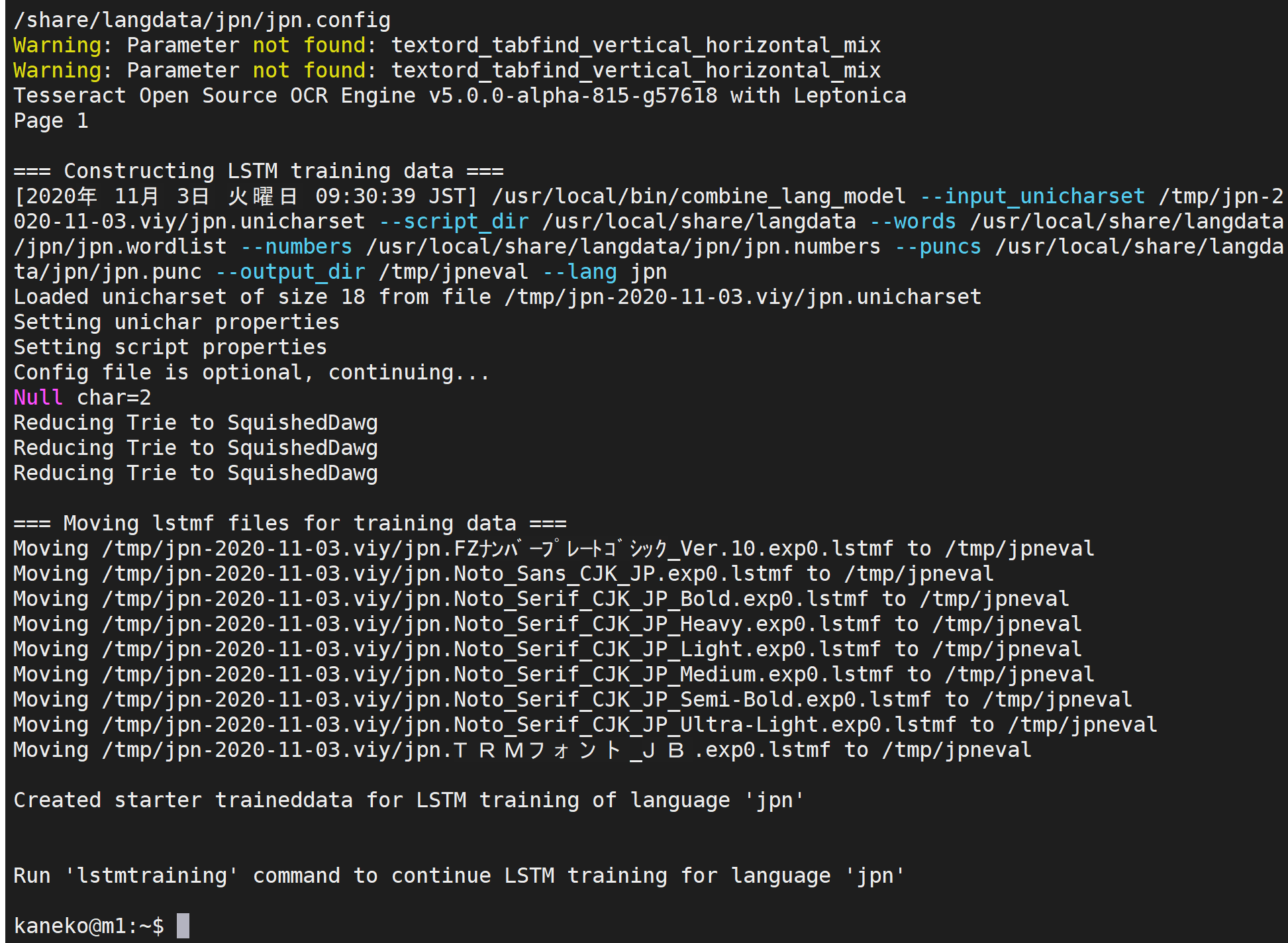Click the terminal cursor block after prompt
Viewport: 1288px width, 943px height.
[x=183, y=925]
